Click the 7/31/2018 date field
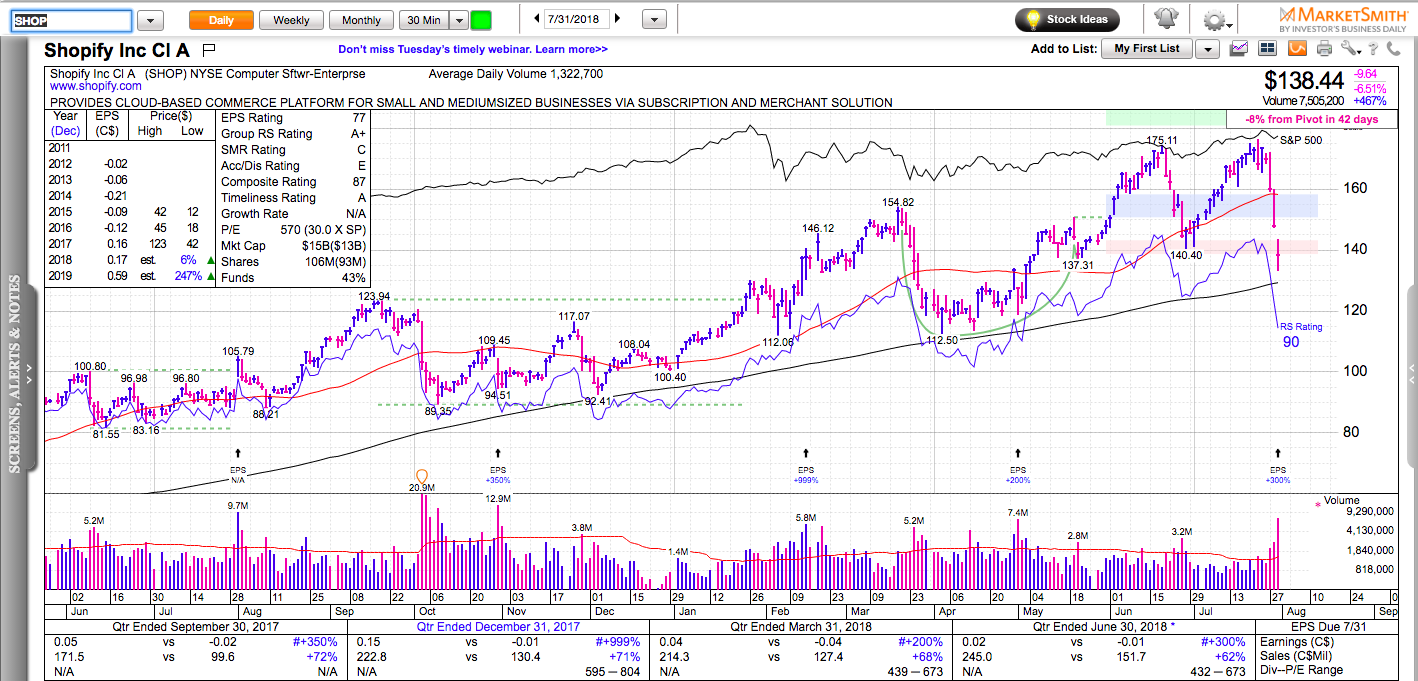Image resolution: width=1418 pixels, height=681 pixels. pos(576,19)
